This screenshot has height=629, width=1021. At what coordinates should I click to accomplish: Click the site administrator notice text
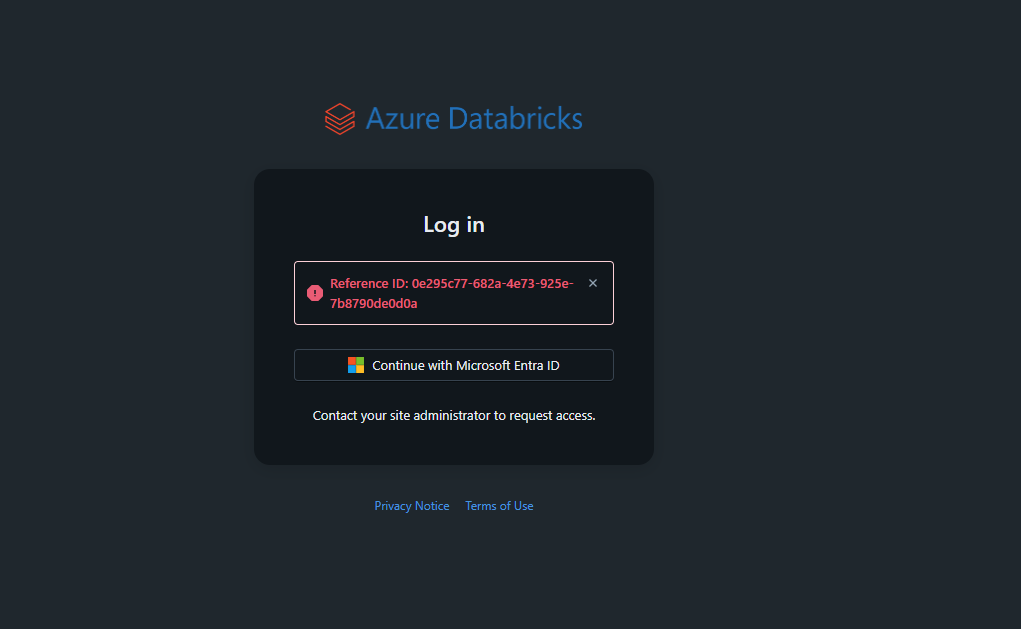click(453, 415)
